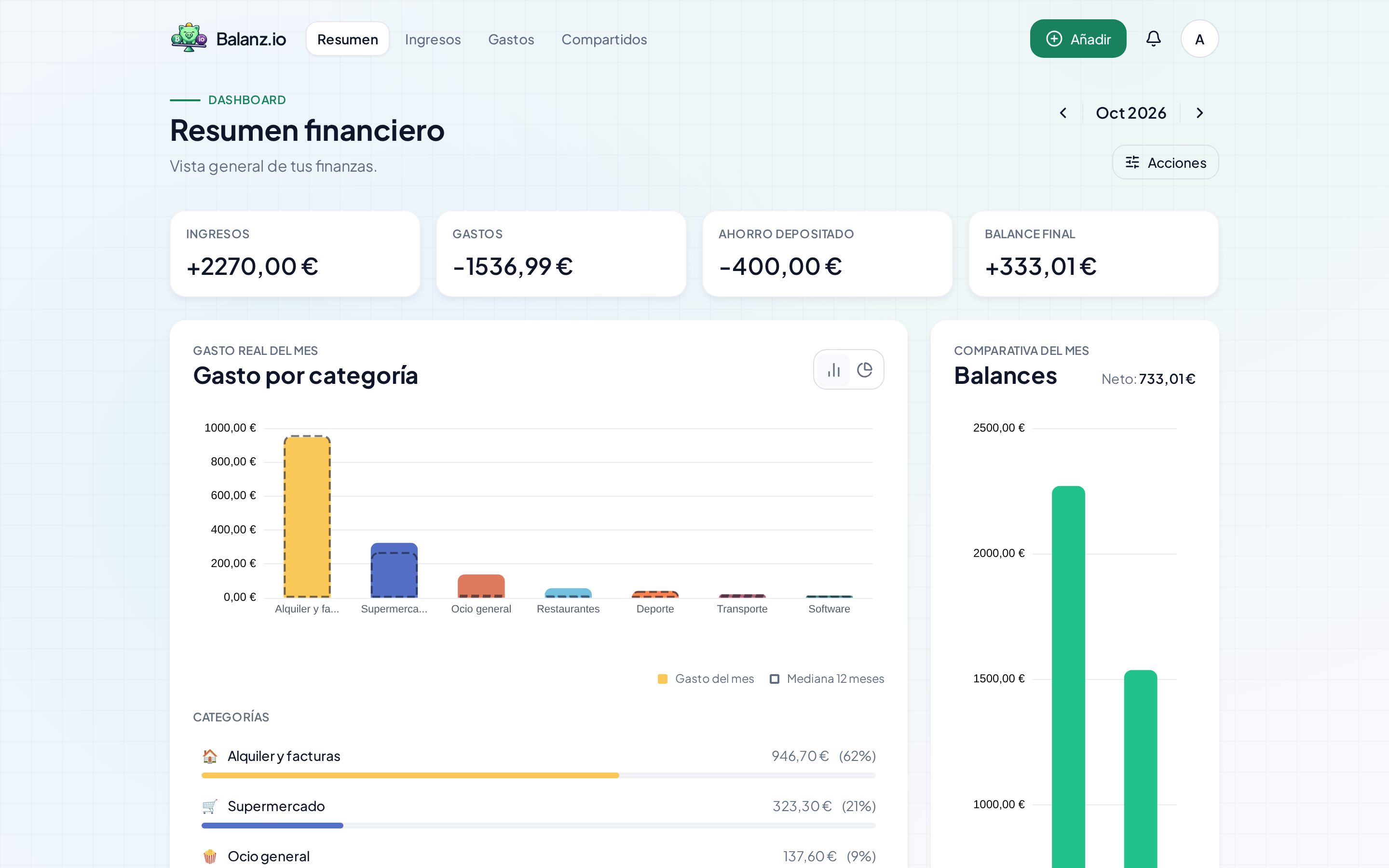Open the Resumen tab

pos(347,39)
